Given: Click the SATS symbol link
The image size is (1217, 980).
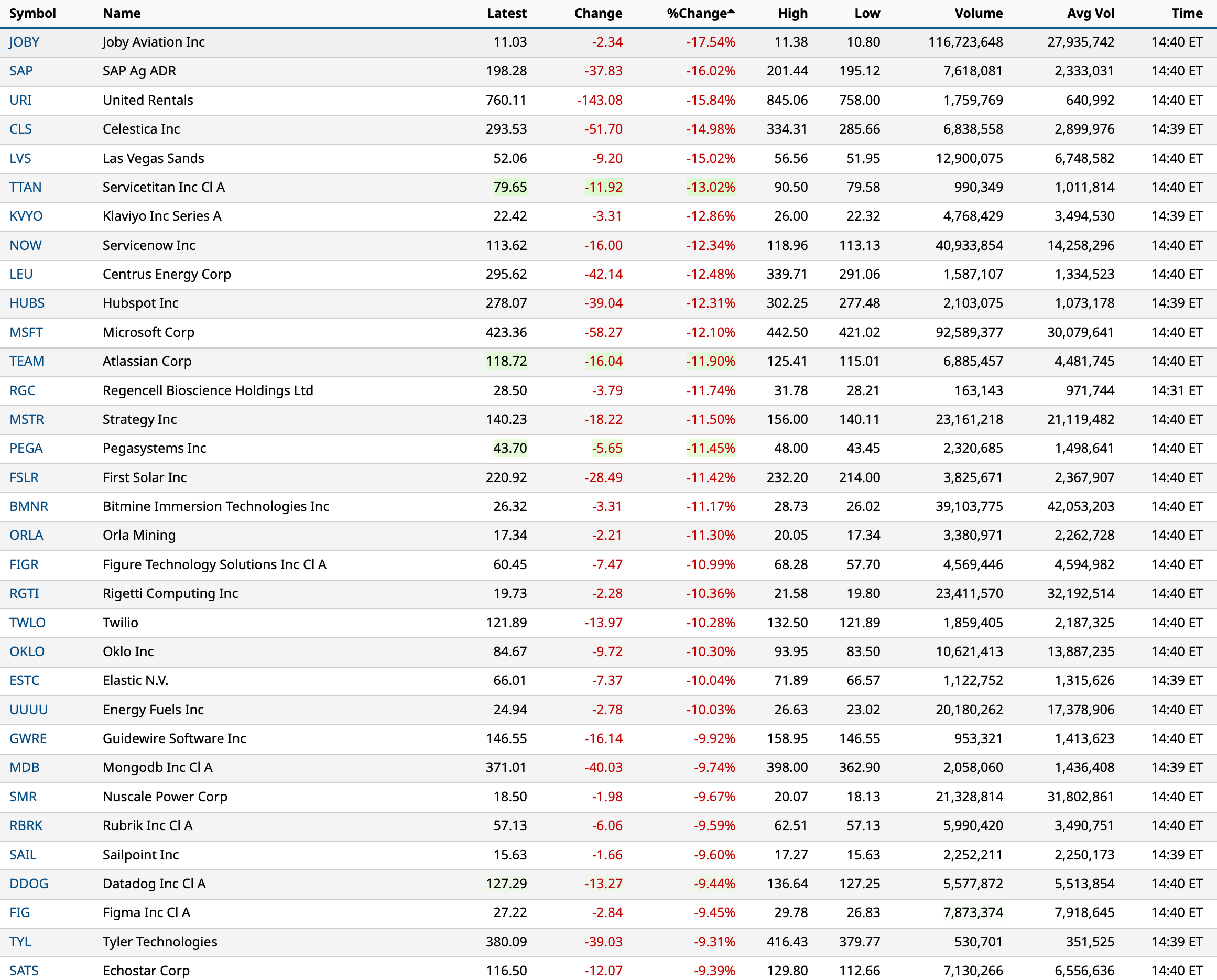Looking at the screenshot, I should pyautogui.click(x=24, y=971).
